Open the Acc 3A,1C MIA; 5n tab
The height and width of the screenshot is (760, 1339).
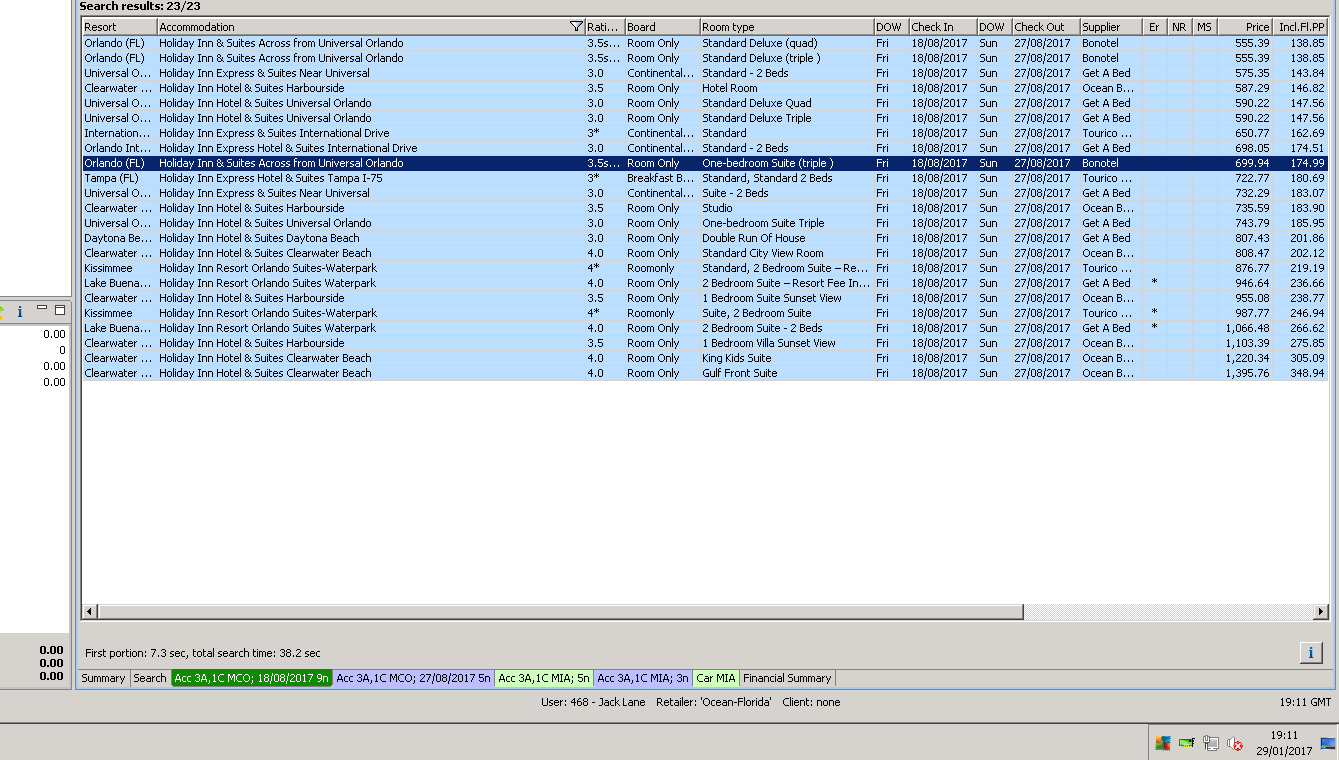(544, 678)
